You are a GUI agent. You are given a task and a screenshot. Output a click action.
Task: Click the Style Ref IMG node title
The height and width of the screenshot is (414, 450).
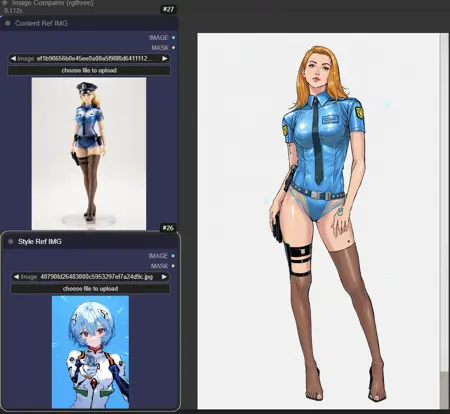[x=40, y=242]
